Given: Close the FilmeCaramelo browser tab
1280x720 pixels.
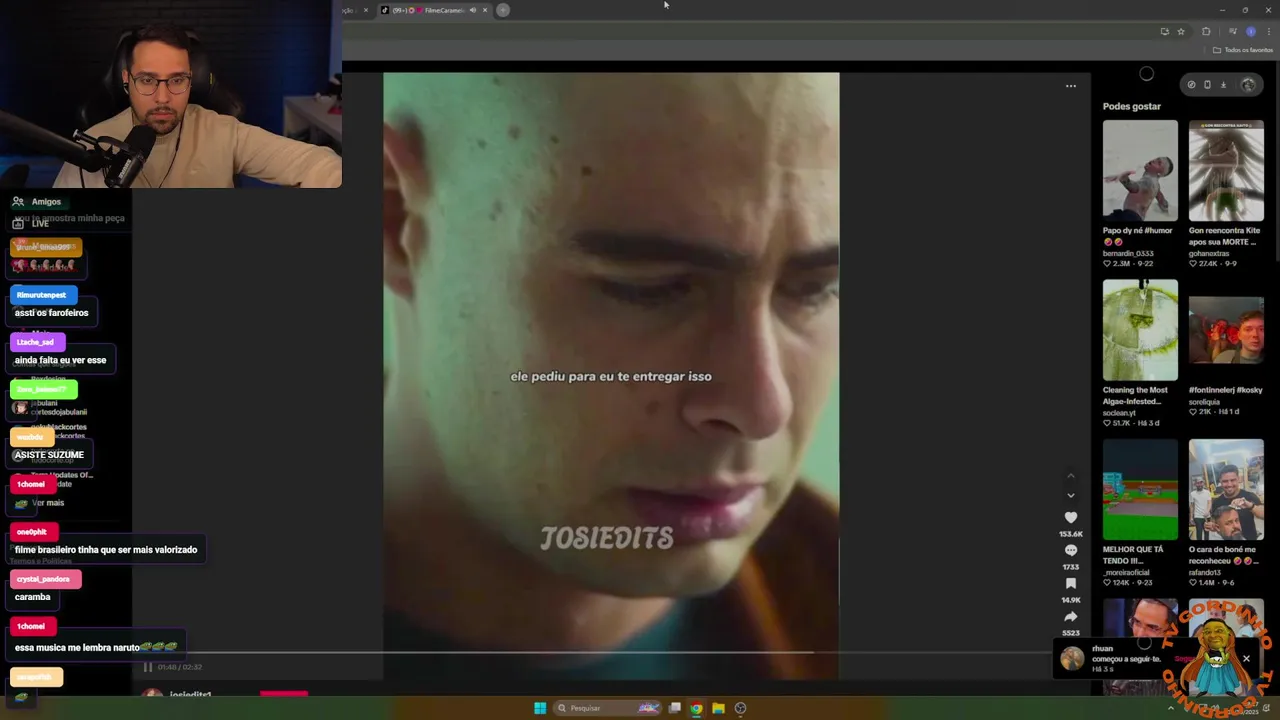Looking at the screenshot, I should pyautogui.click(x=485, y=10).
